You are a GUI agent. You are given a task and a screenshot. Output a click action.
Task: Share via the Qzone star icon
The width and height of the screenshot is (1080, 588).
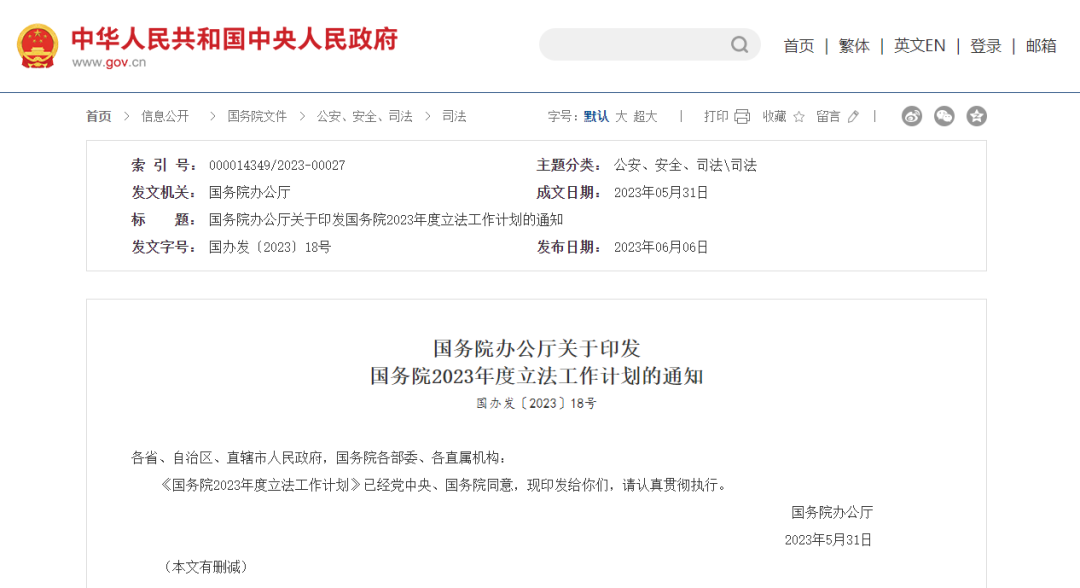point(977,116)
